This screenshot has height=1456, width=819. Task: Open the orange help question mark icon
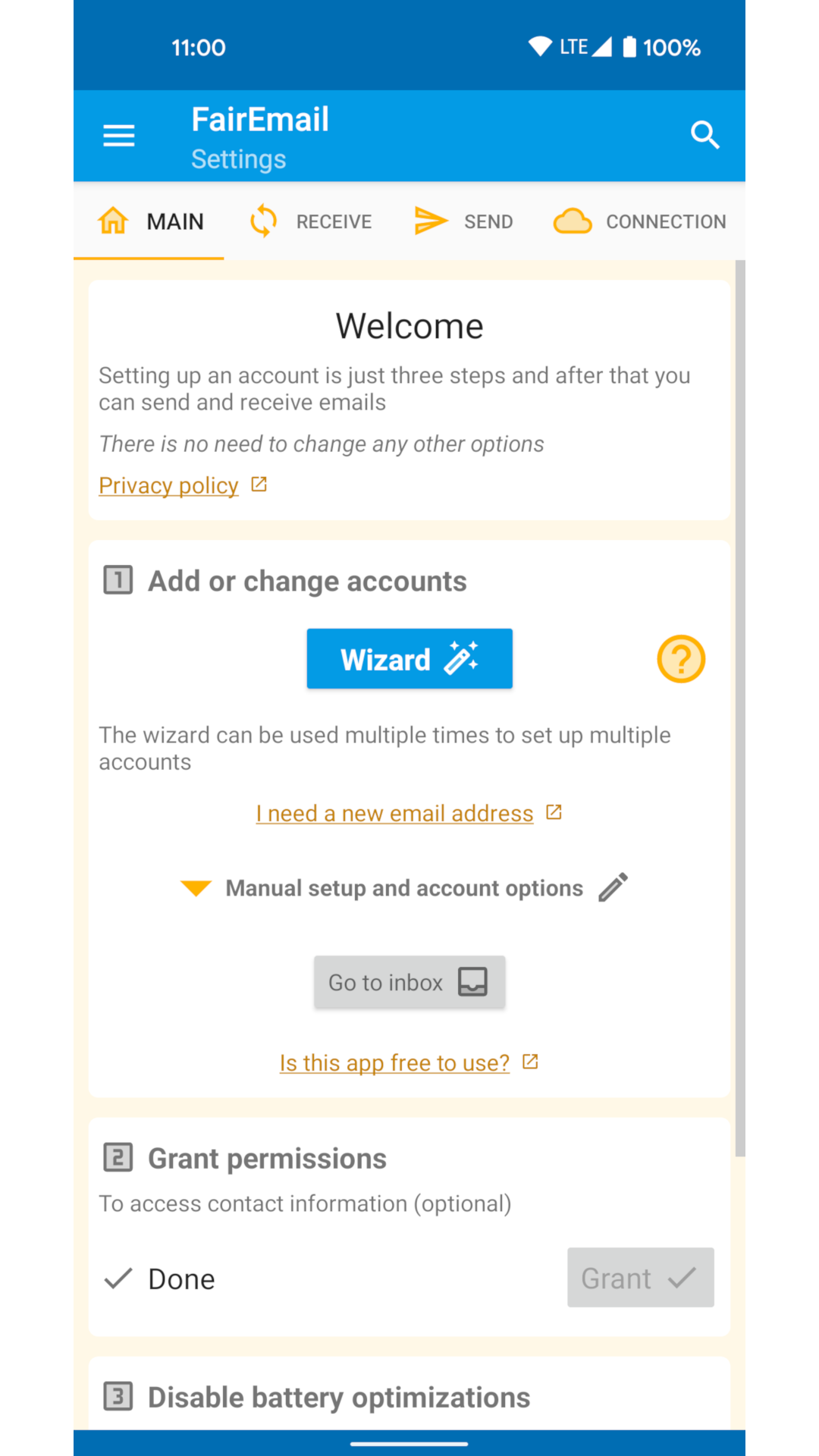681,659
